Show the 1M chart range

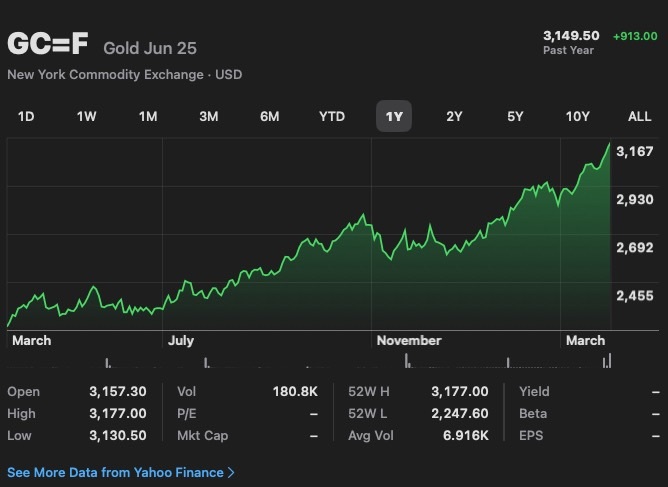point(148,116)
